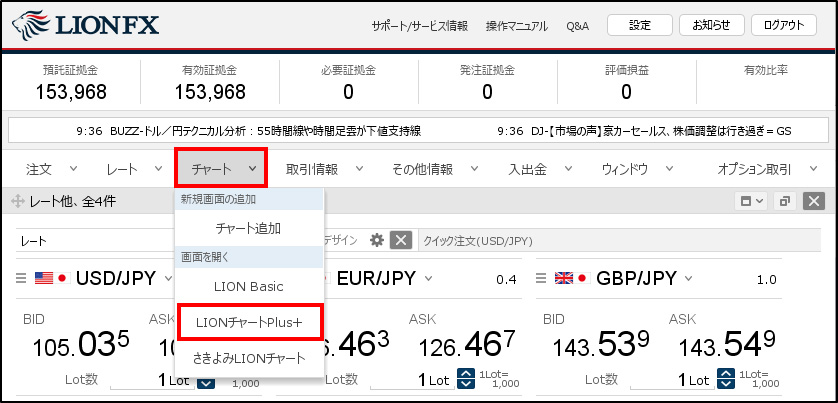Click the チャート menu
The image size is (838, 403).
coord(221,168)
